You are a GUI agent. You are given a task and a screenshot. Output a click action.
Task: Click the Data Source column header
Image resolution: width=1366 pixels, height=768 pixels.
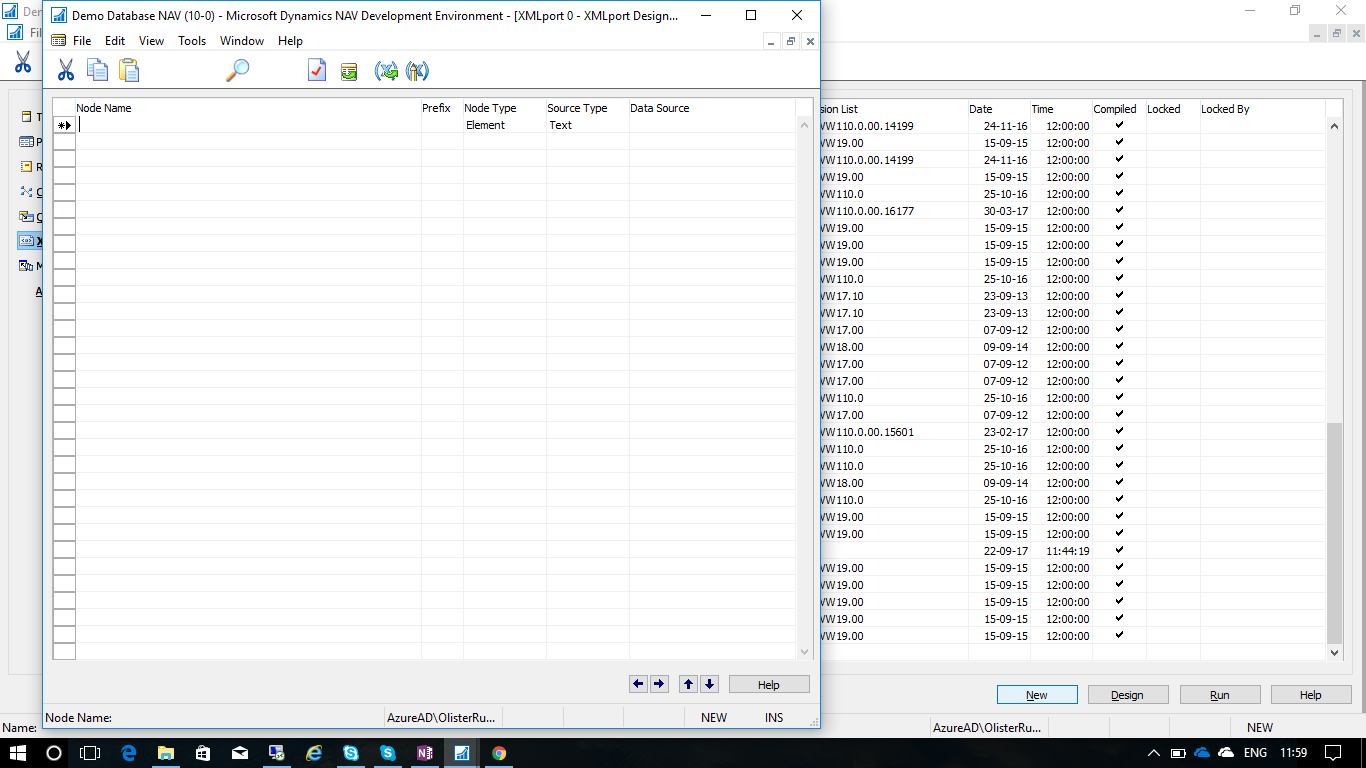pyautogui.click(x=712, y=108)
